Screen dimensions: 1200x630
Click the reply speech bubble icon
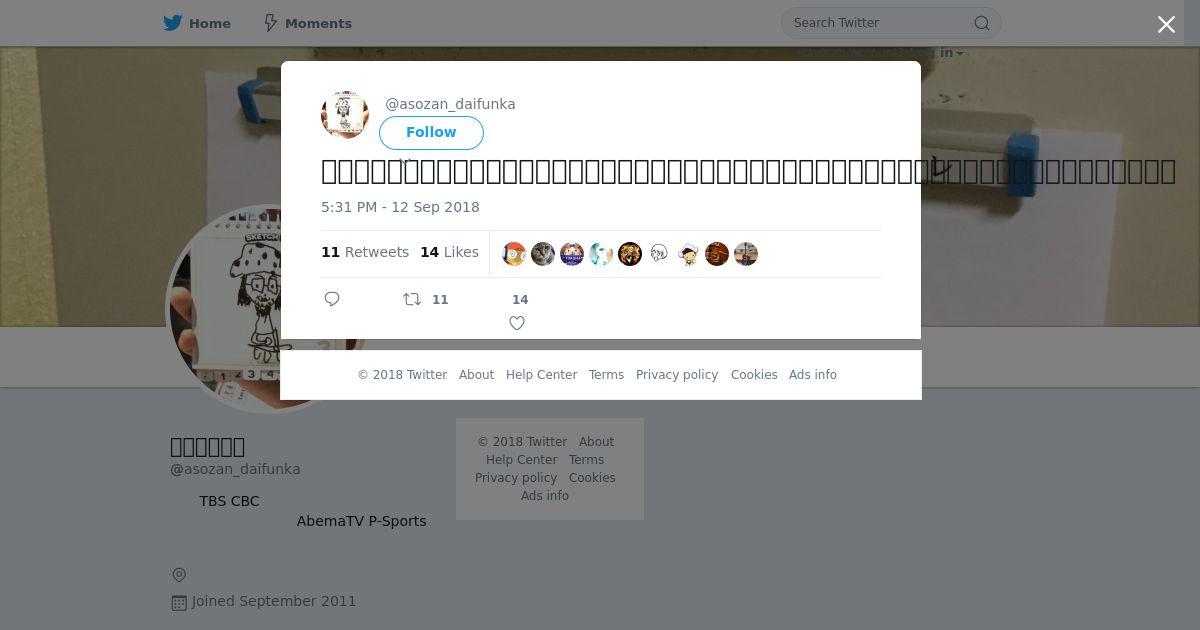point(332,299)
